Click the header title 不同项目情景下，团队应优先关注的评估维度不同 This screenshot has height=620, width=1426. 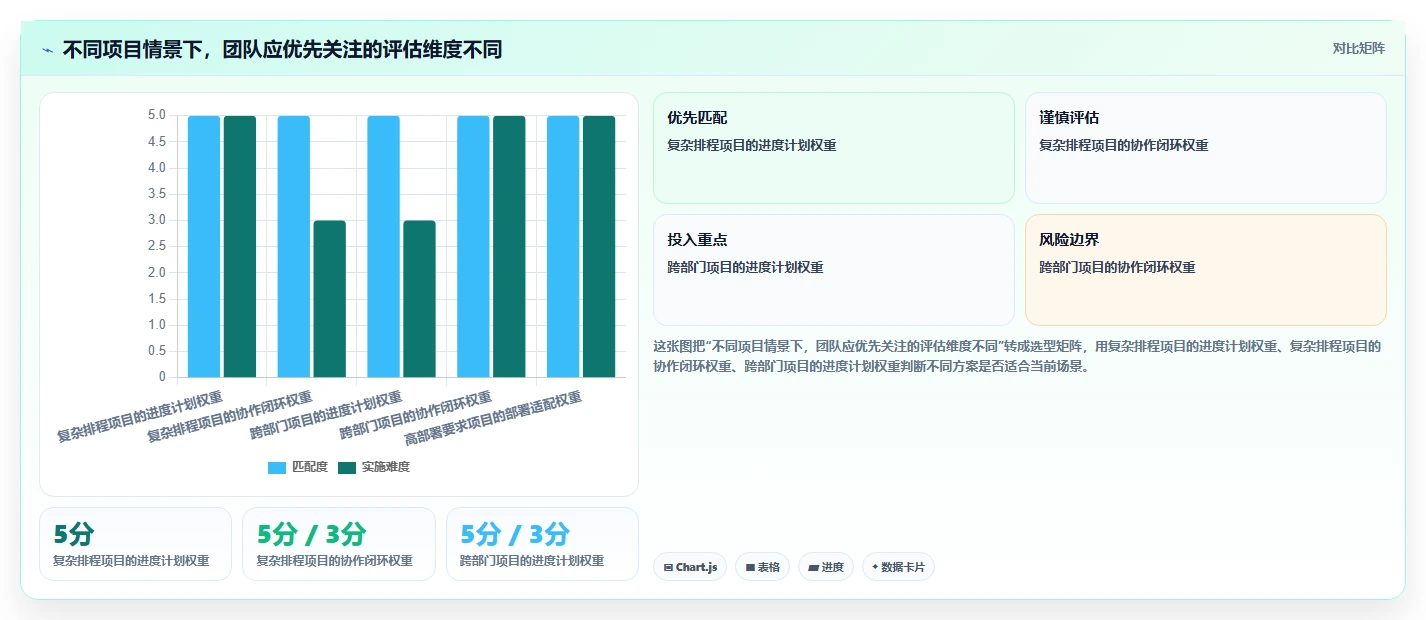(x=282, y=49)
